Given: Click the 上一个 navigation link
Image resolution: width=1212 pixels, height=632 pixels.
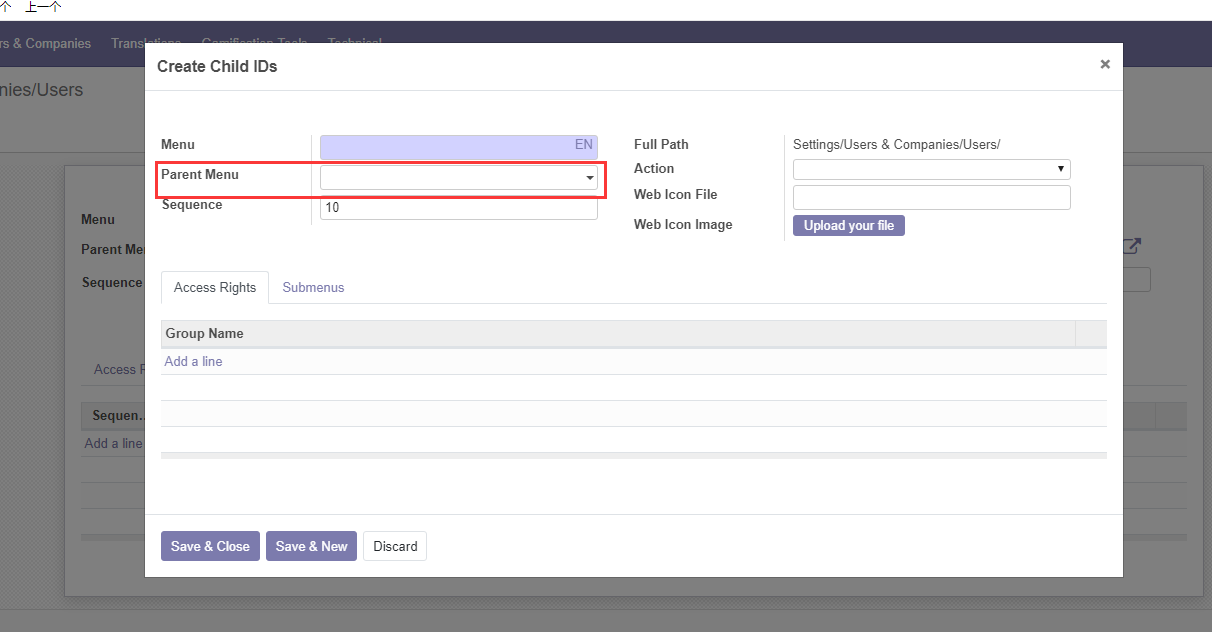Looking at the screenshot, I should point(39,7).
